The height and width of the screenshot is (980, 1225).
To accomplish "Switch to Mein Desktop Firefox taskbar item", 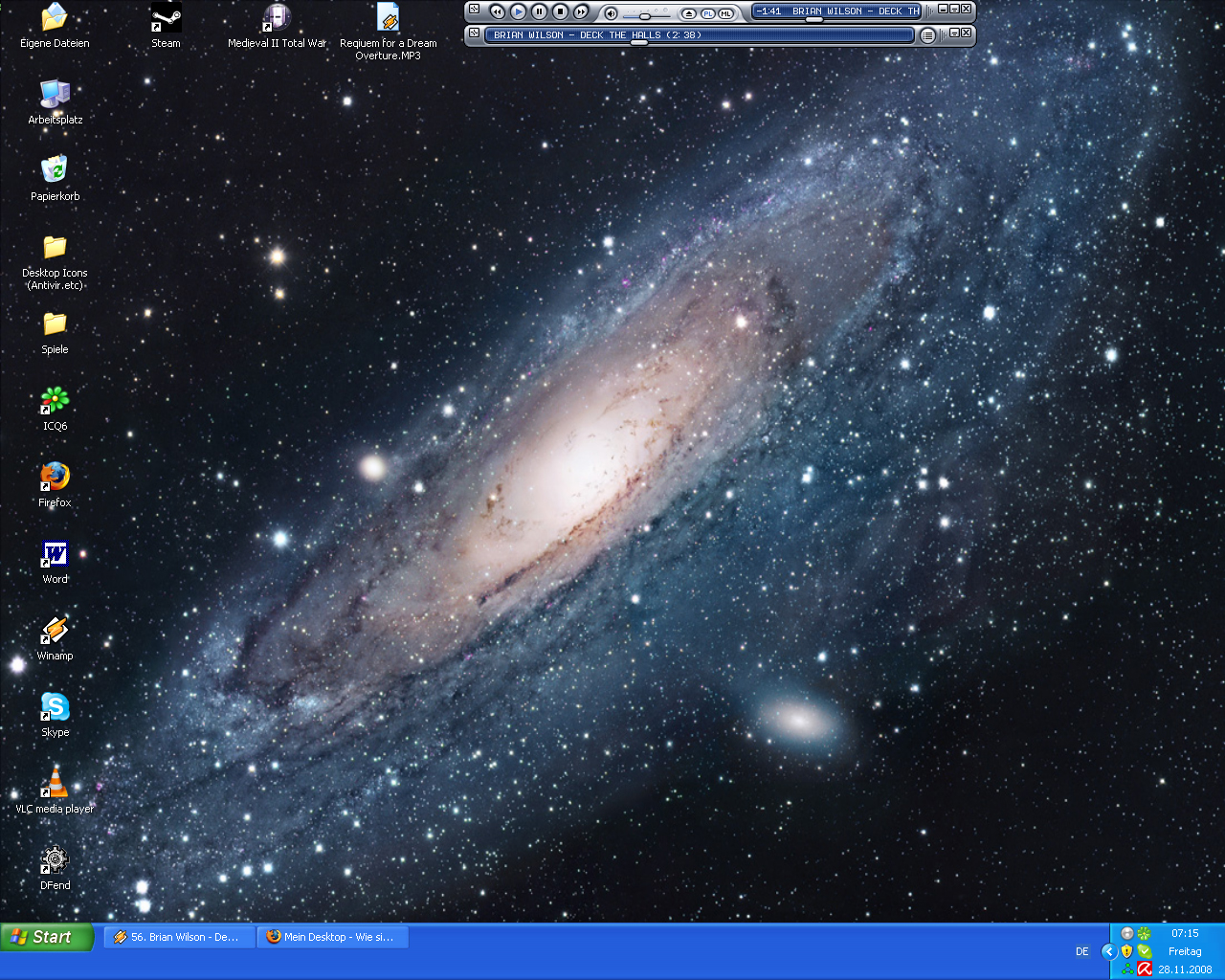I will click(x=332, y=937).
